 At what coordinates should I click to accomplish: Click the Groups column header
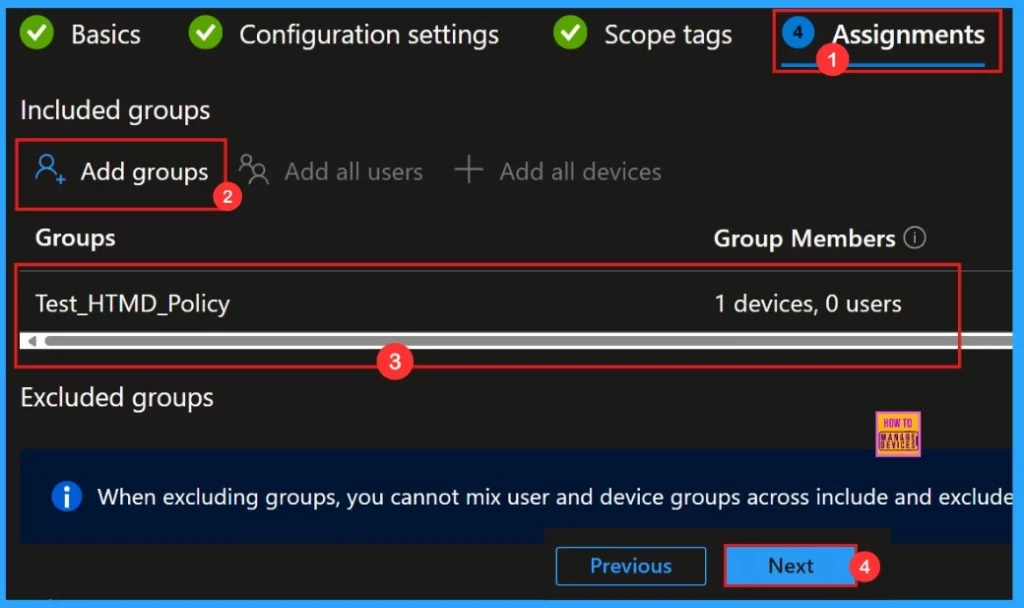coord(75,238)
